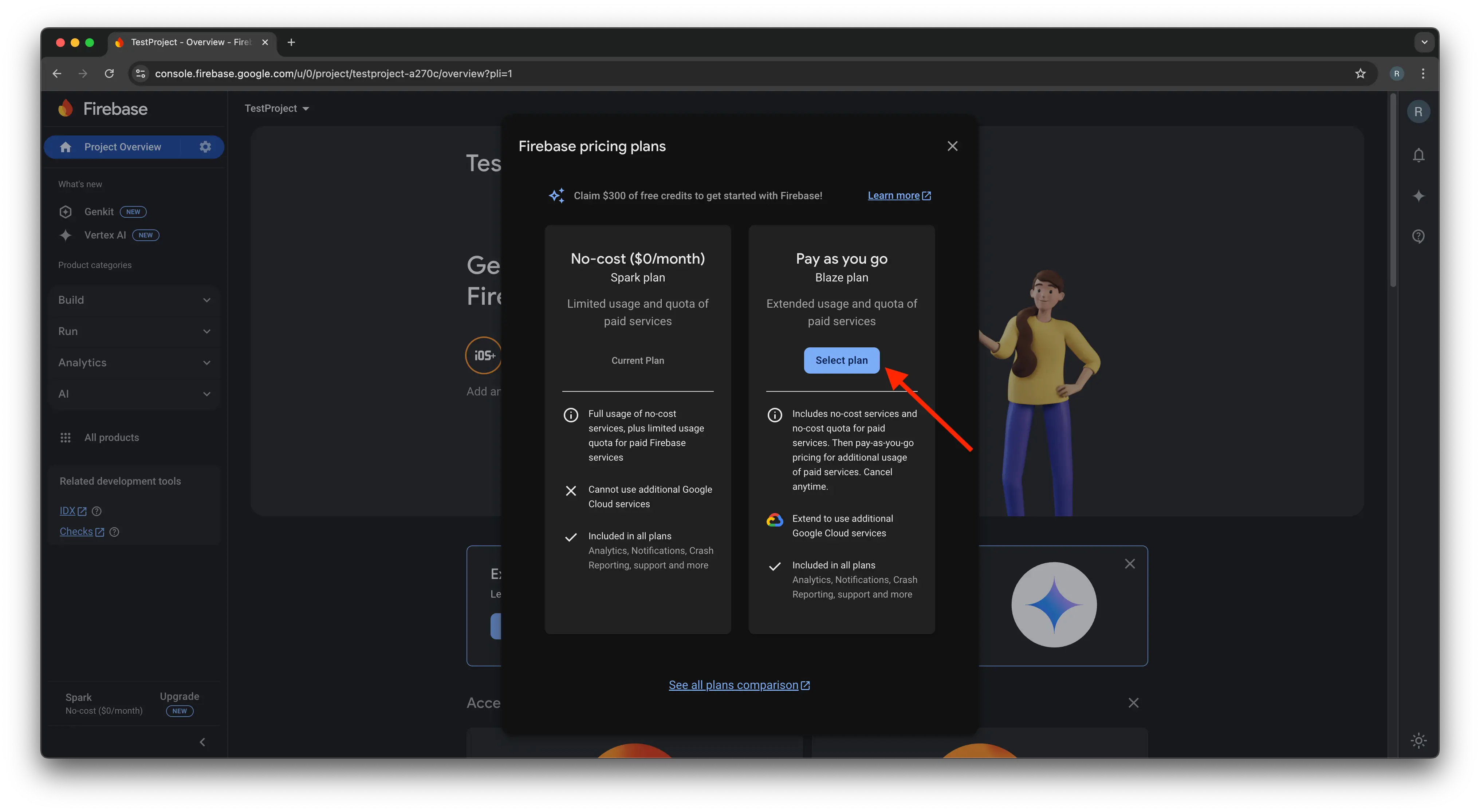
Task: Open help question mark icon
Action: point(1418,236)
